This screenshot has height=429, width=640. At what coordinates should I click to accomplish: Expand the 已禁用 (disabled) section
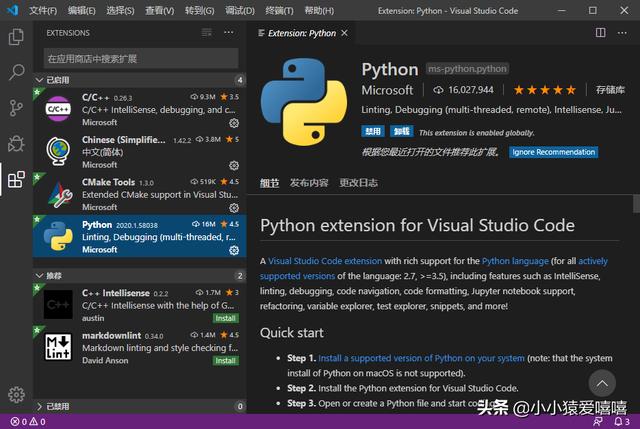coord(140,406)
